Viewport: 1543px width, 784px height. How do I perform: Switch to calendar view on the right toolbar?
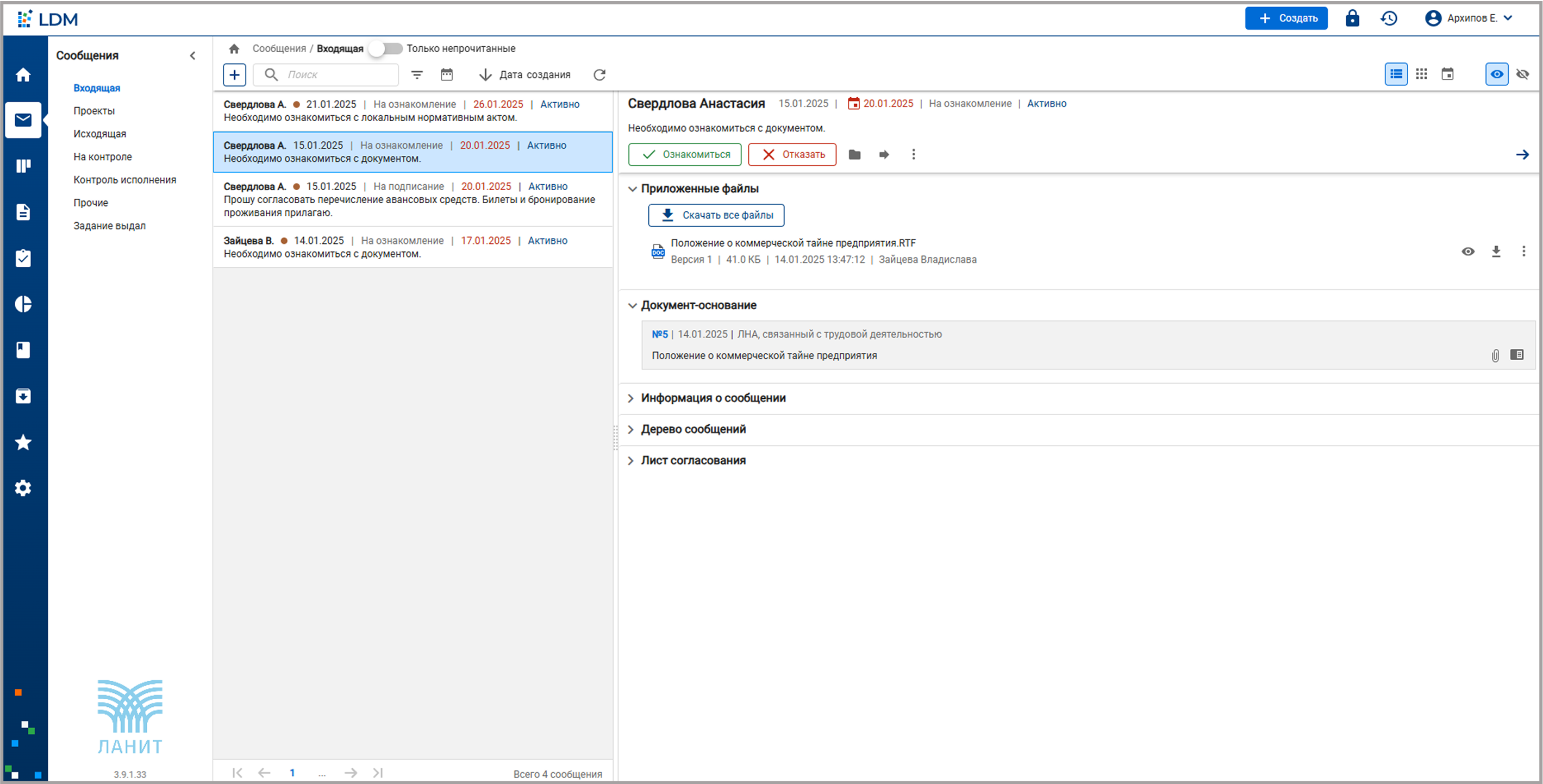tap(1447, 74)
